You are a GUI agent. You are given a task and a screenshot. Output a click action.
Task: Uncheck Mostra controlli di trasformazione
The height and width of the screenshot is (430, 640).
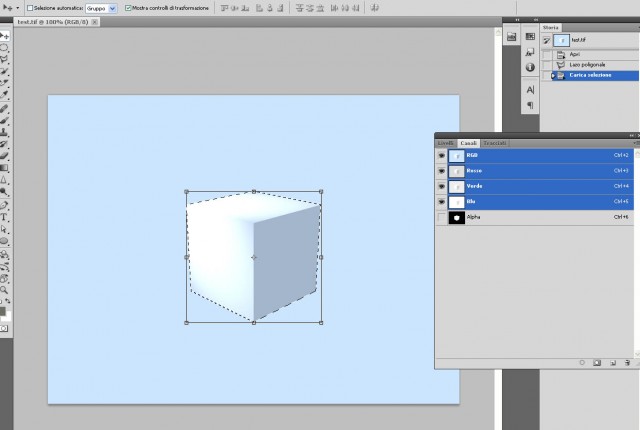click(x=128, y=8)
